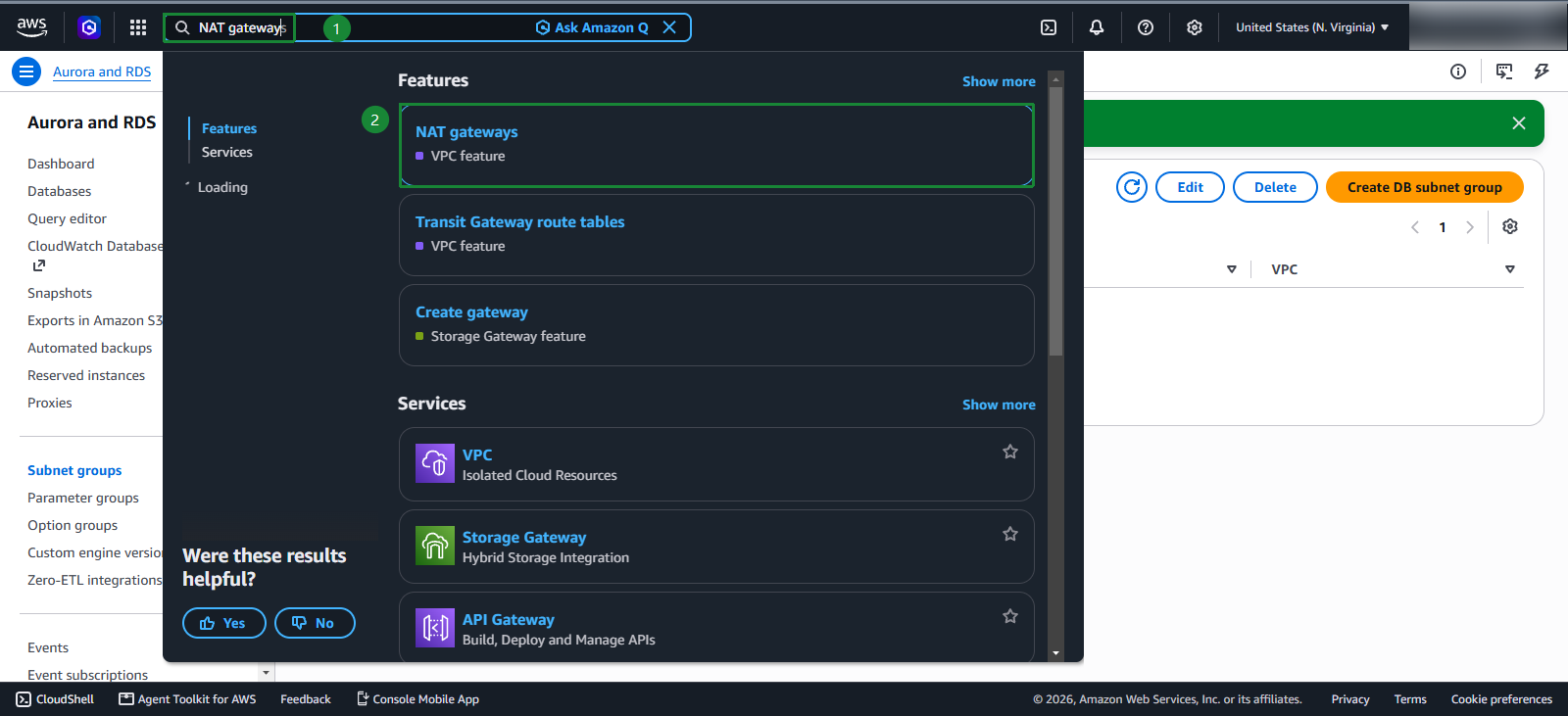Click Create DB subnet group button
This screenshot has height=716, width=1568.
point(1425,187)
